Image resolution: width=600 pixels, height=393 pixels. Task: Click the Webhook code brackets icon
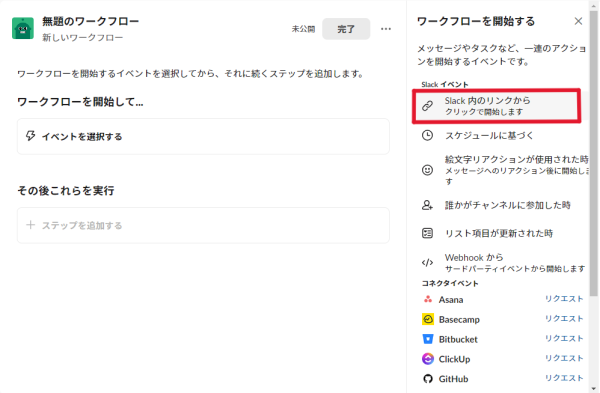[x=427, y=263]
